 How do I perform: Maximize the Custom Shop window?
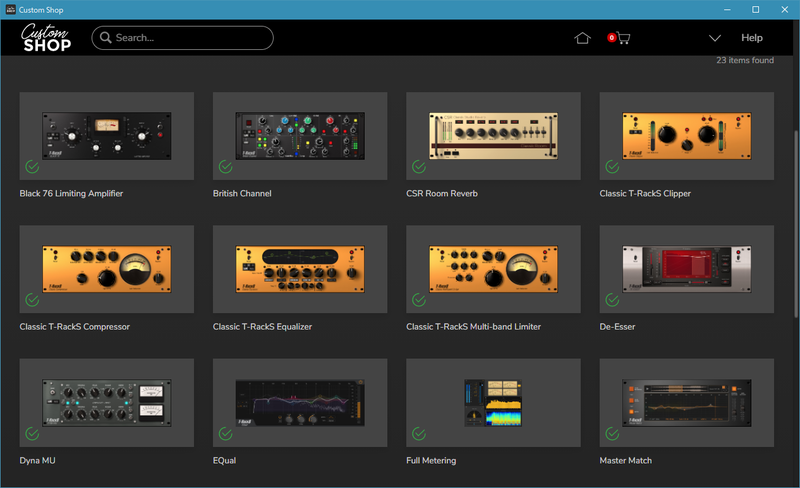click(756, 10)
